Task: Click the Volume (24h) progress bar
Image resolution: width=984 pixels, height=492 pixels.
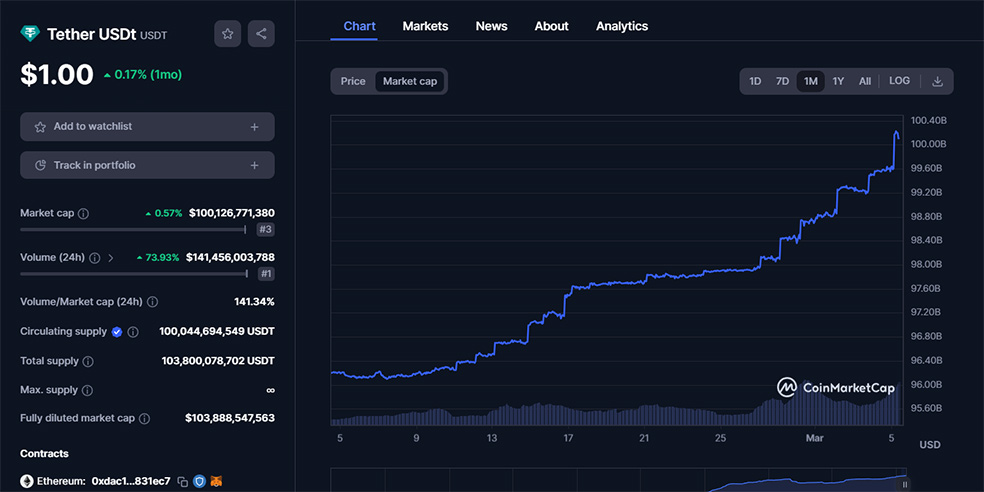Action: tap(134, 274)
